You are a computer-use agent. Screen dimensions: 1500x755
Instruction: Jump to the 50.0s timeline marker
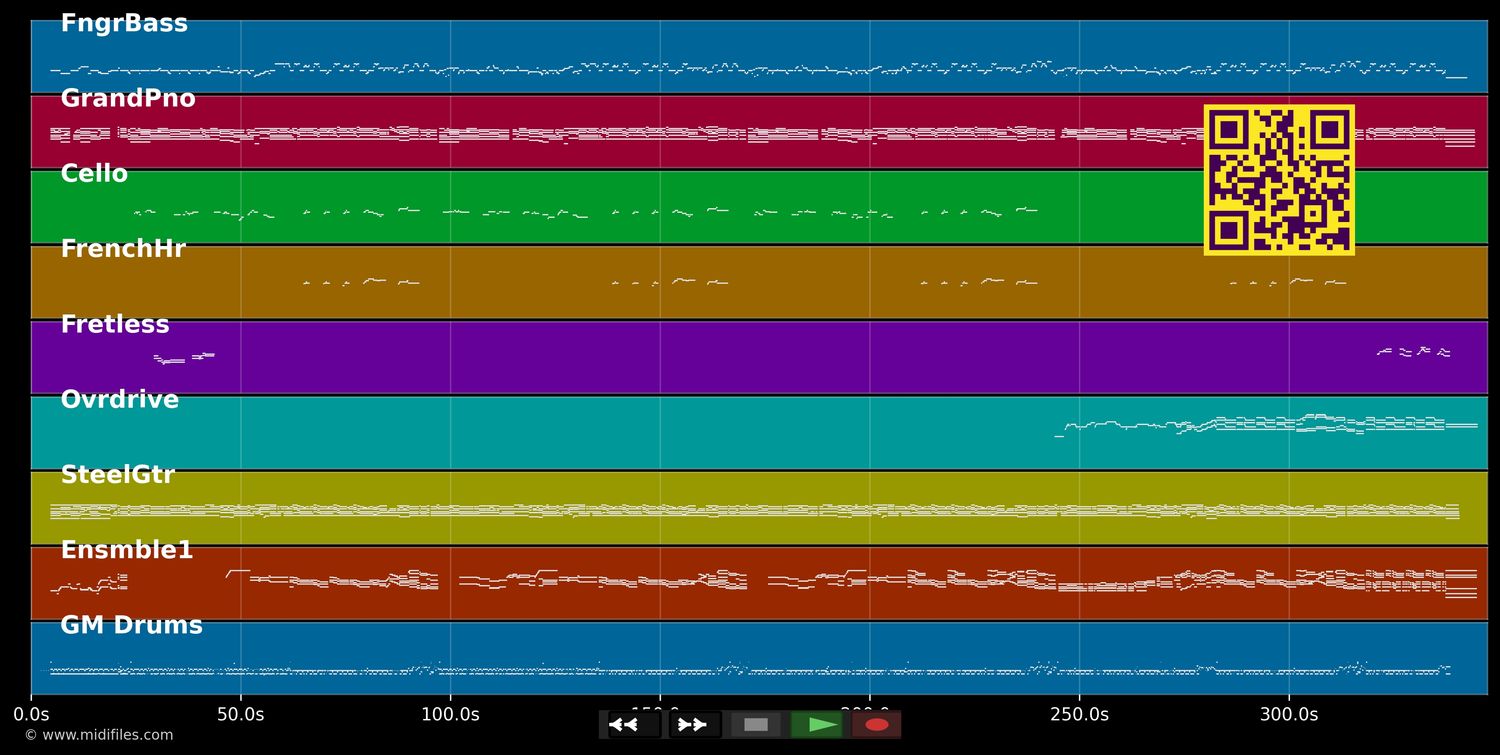click(240, 714)
